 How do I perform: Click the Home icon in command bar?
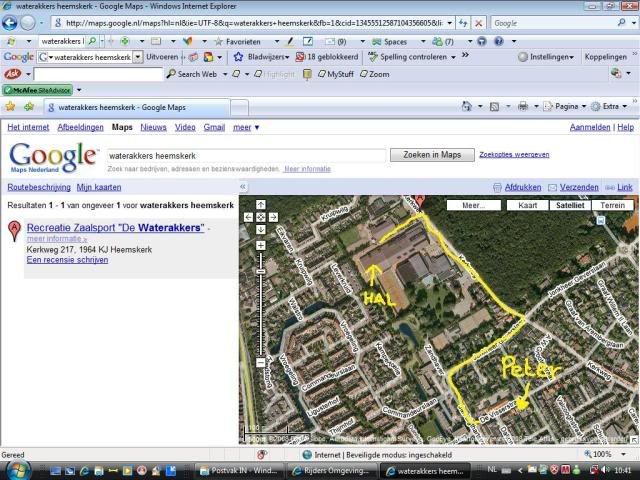466,107
